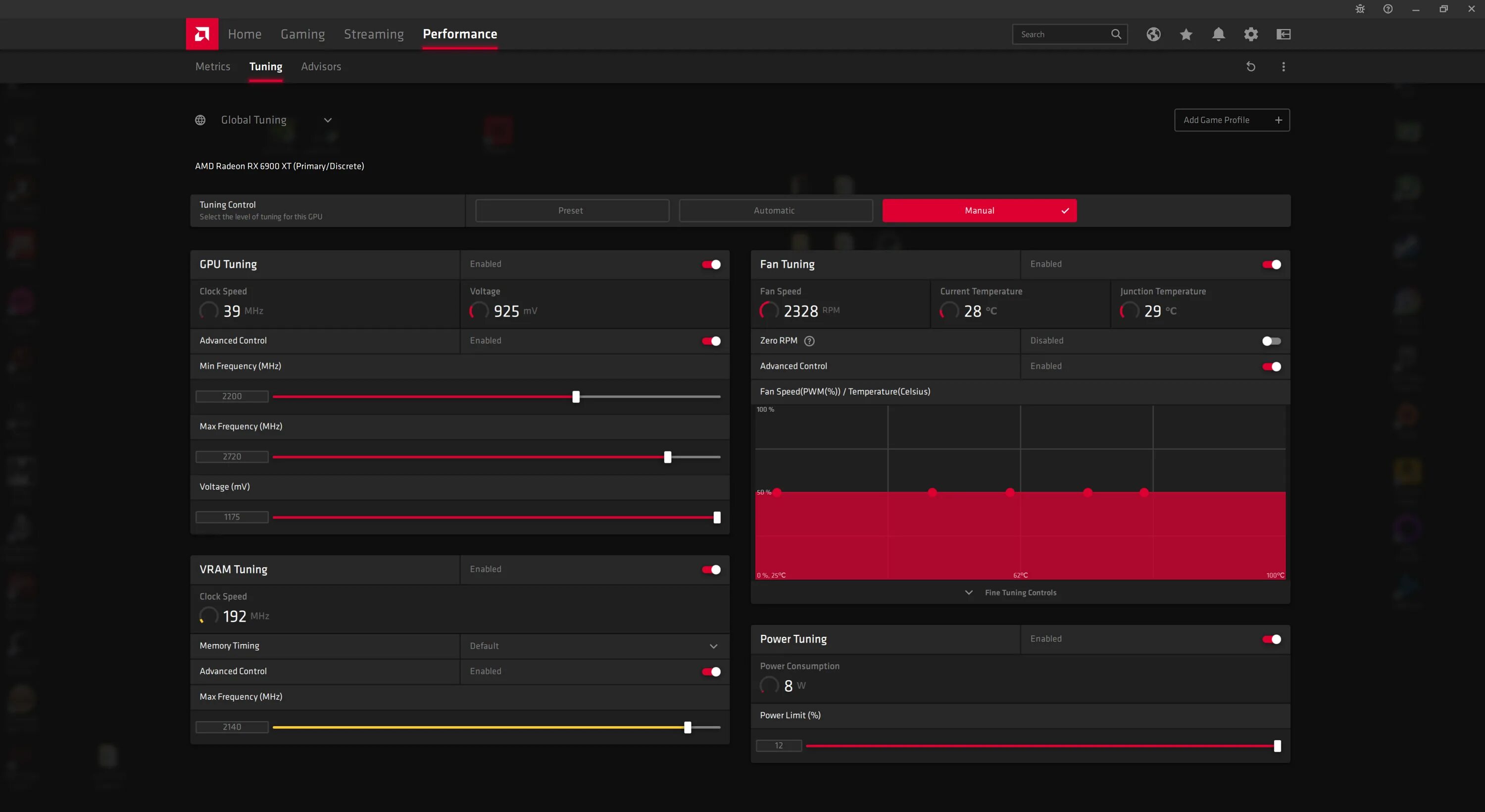Click the favorites star icon

coord(1186,33)
